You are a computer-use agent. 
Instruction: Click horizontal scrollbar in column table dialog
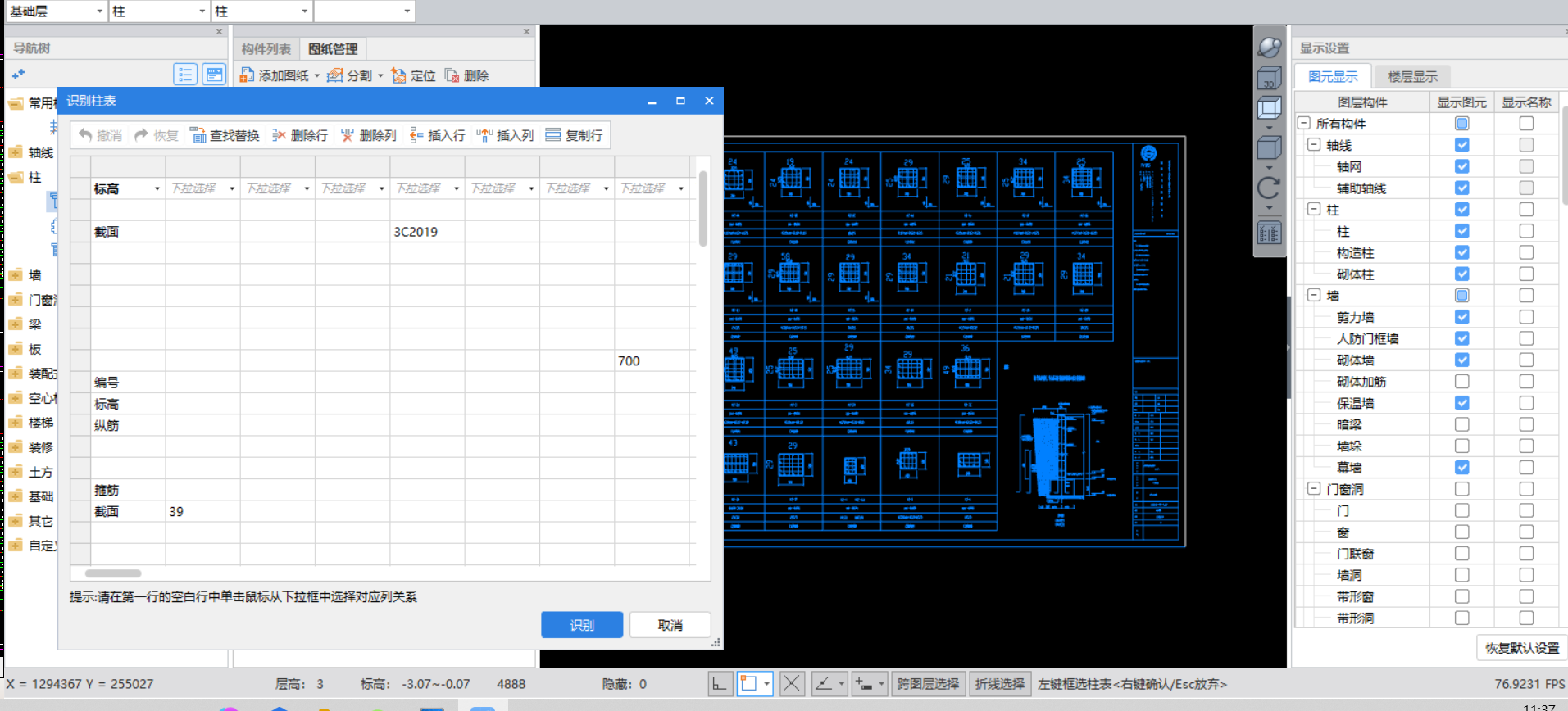coord(113,573)
